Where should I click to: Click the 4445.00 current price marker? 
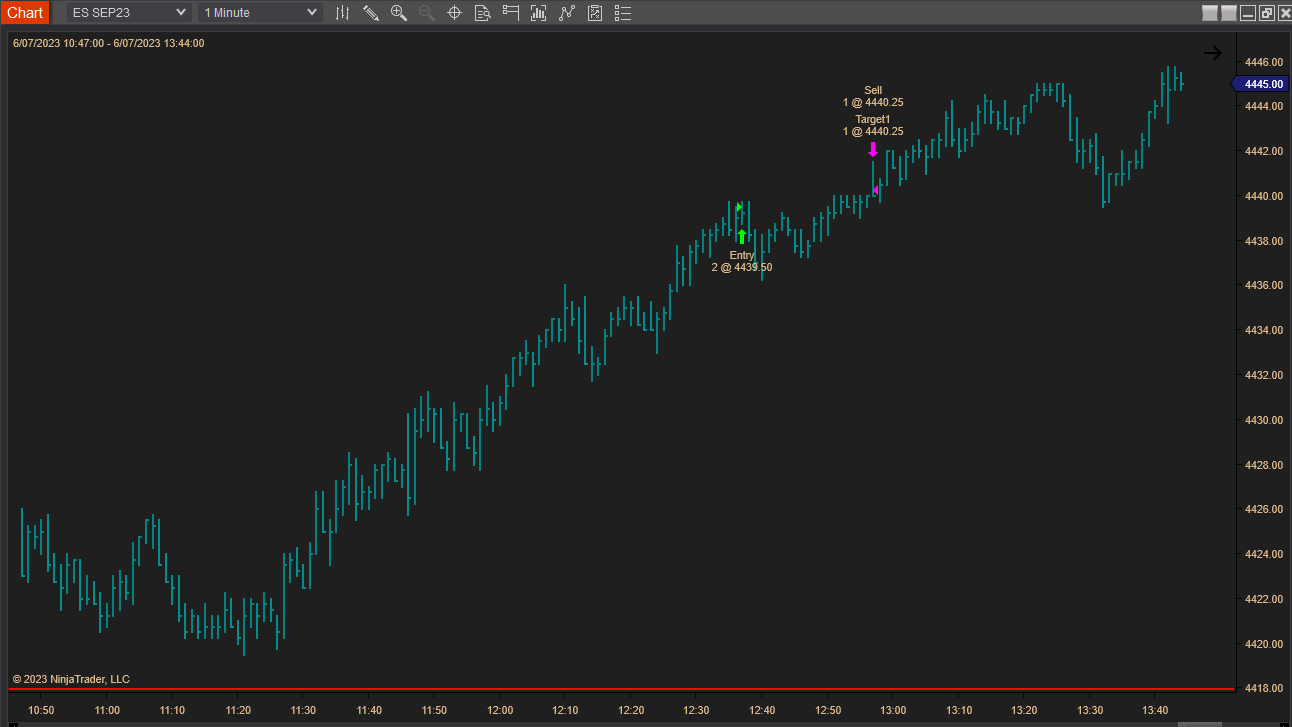pos(1261,84)
